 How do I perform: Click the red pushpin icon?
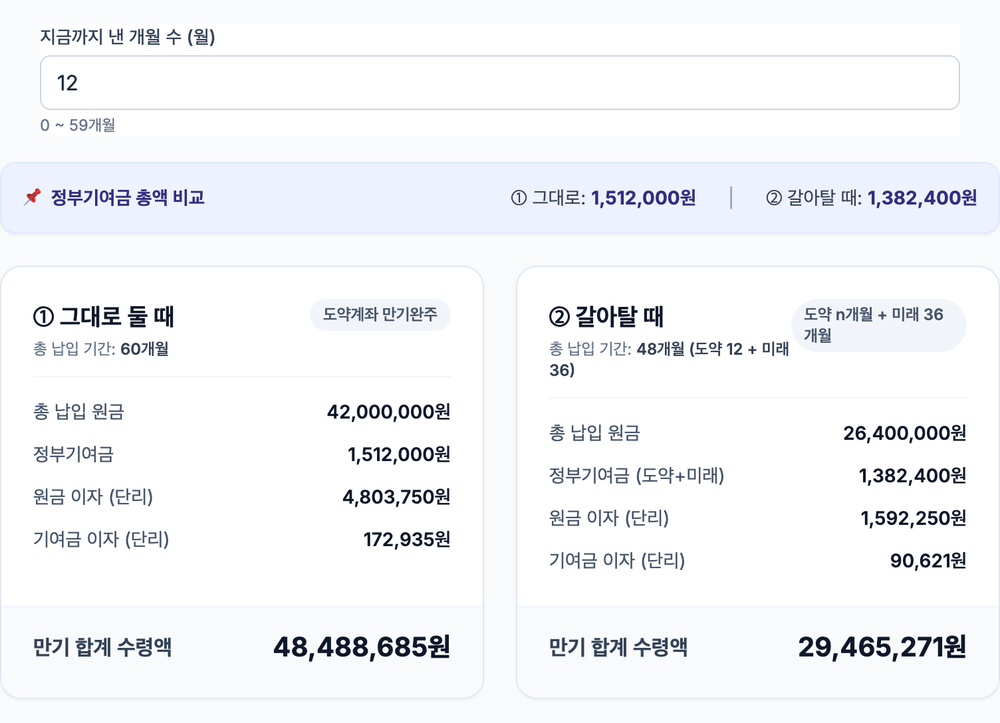[x=33, y=198]
